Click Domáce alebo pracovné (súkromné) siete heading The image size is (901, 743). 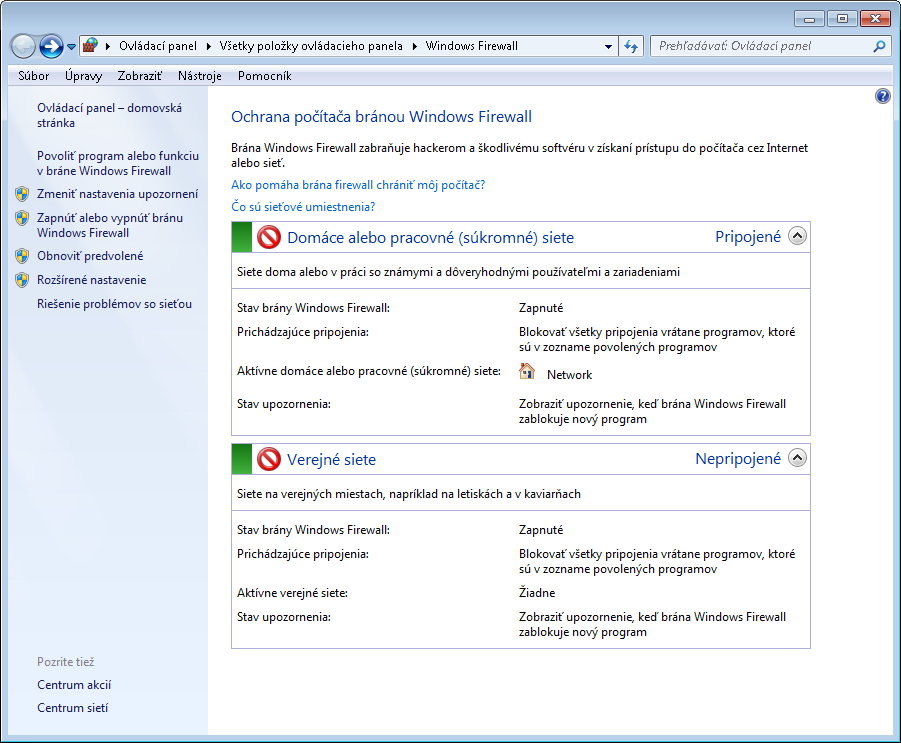(x=430, y=238)
